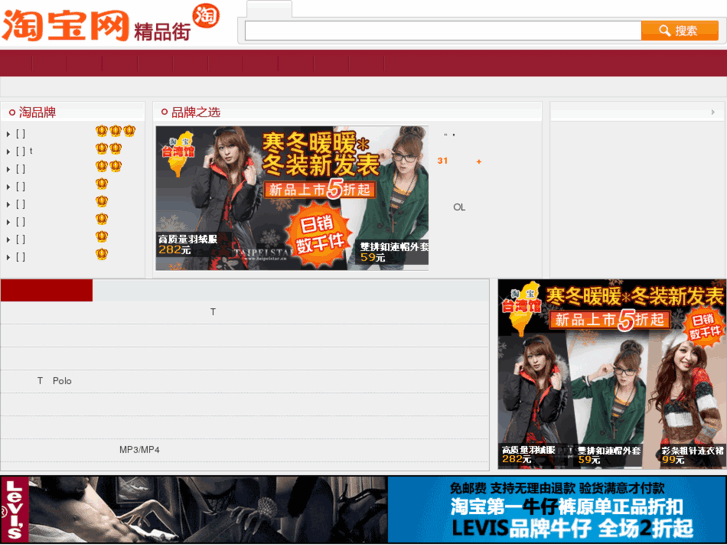Click the crowns in the '[ ] t' row

pyautogui.click(x=109, y=149)
